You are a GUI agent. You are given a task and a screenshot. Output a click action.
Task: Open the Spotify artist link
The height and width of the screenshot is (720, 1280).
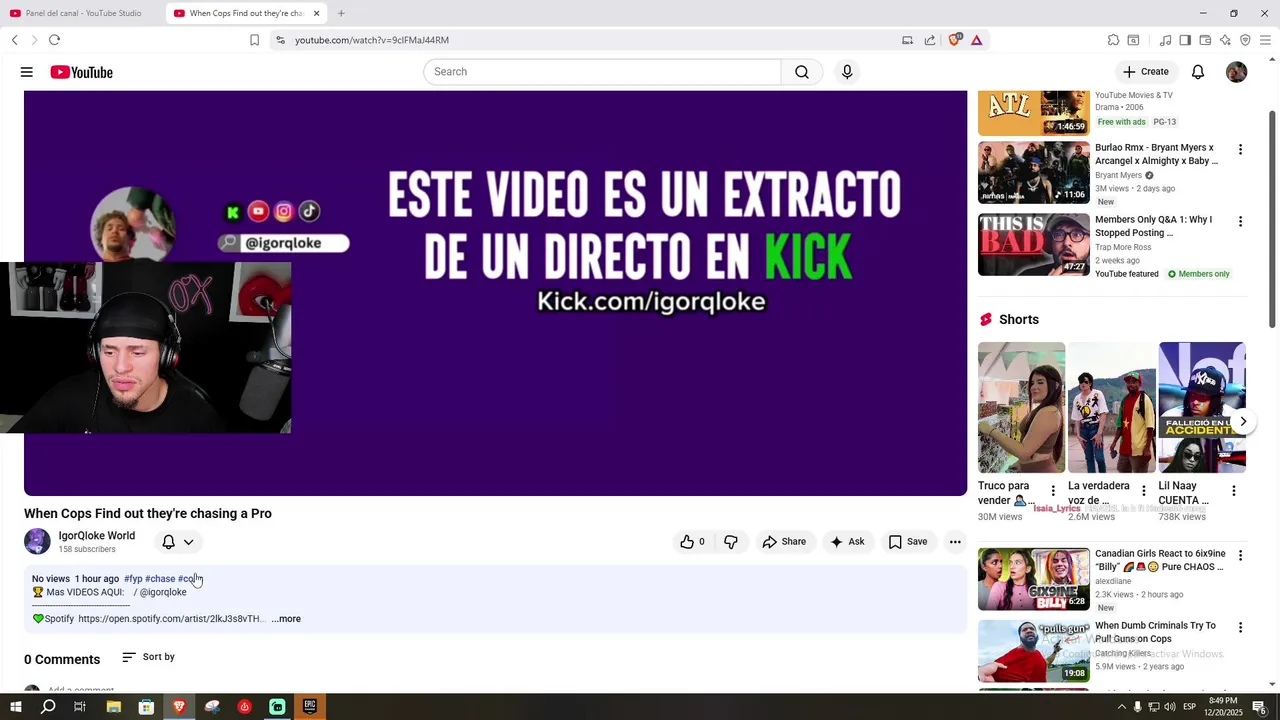tap(171, 619)
